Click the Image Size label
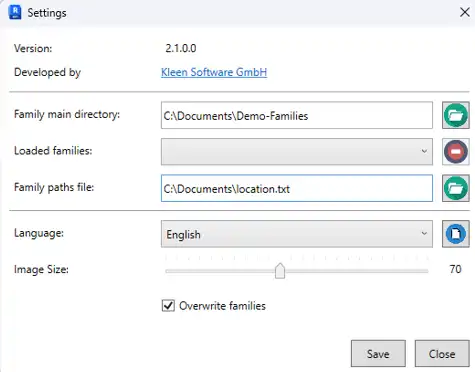The height and width of the screenshot is (372, 475). (x=41, y=269)
